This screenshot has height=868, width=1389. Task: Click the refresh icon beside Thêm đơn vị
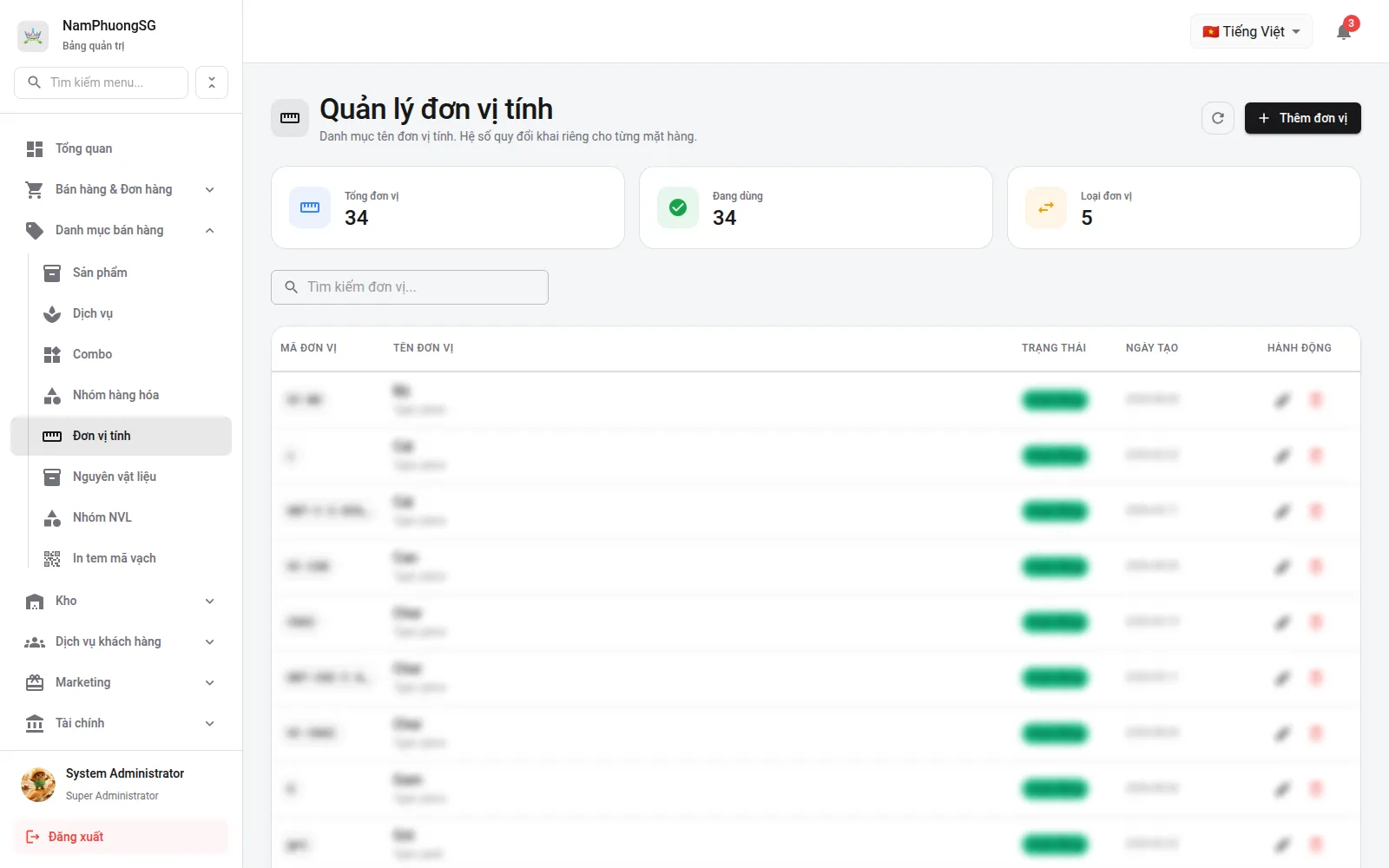click(x=1218, y=118)
